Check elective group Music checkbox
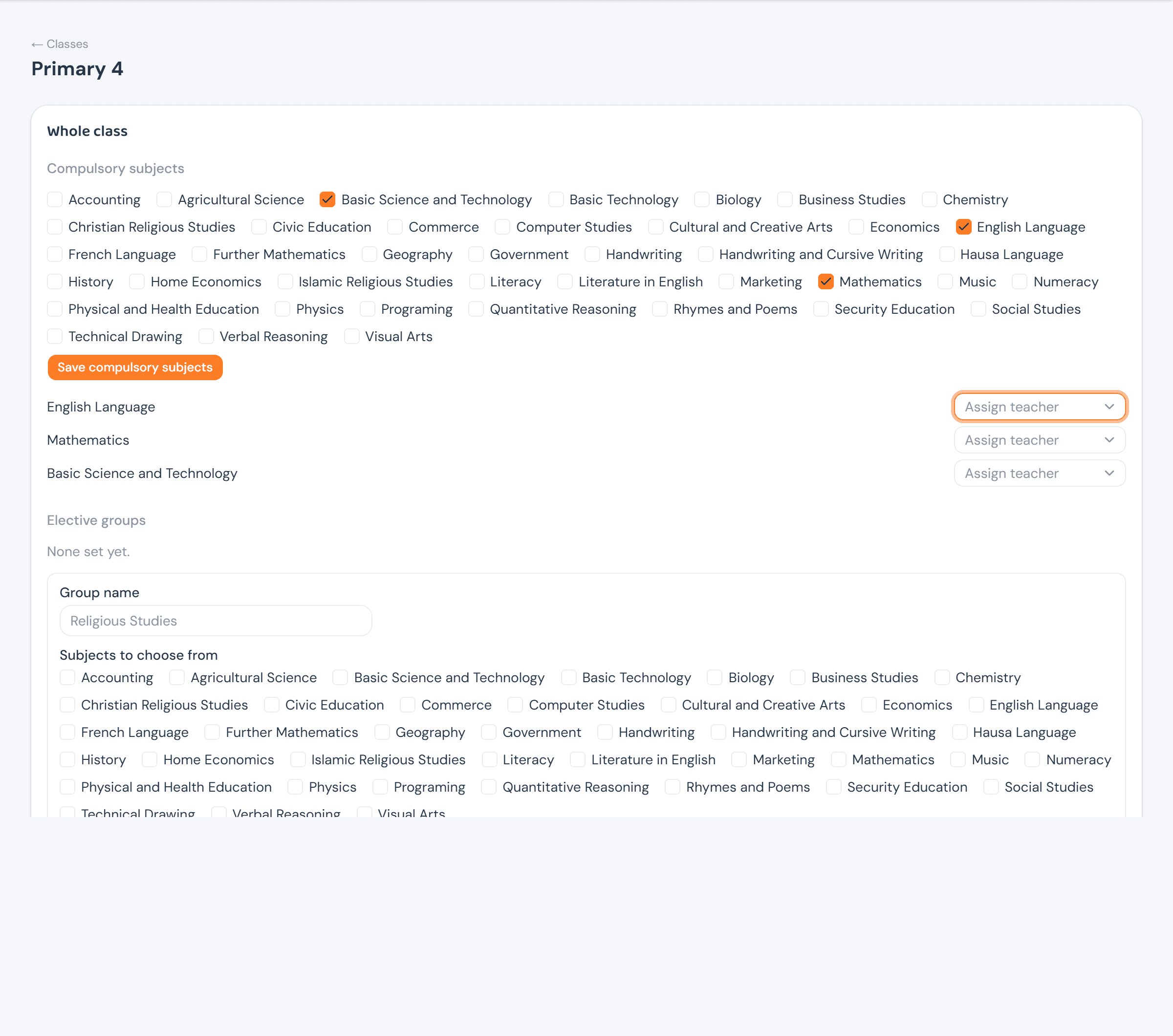Image resolution: width=1173 pixels, height=1036 pixels. pos(958,759)
